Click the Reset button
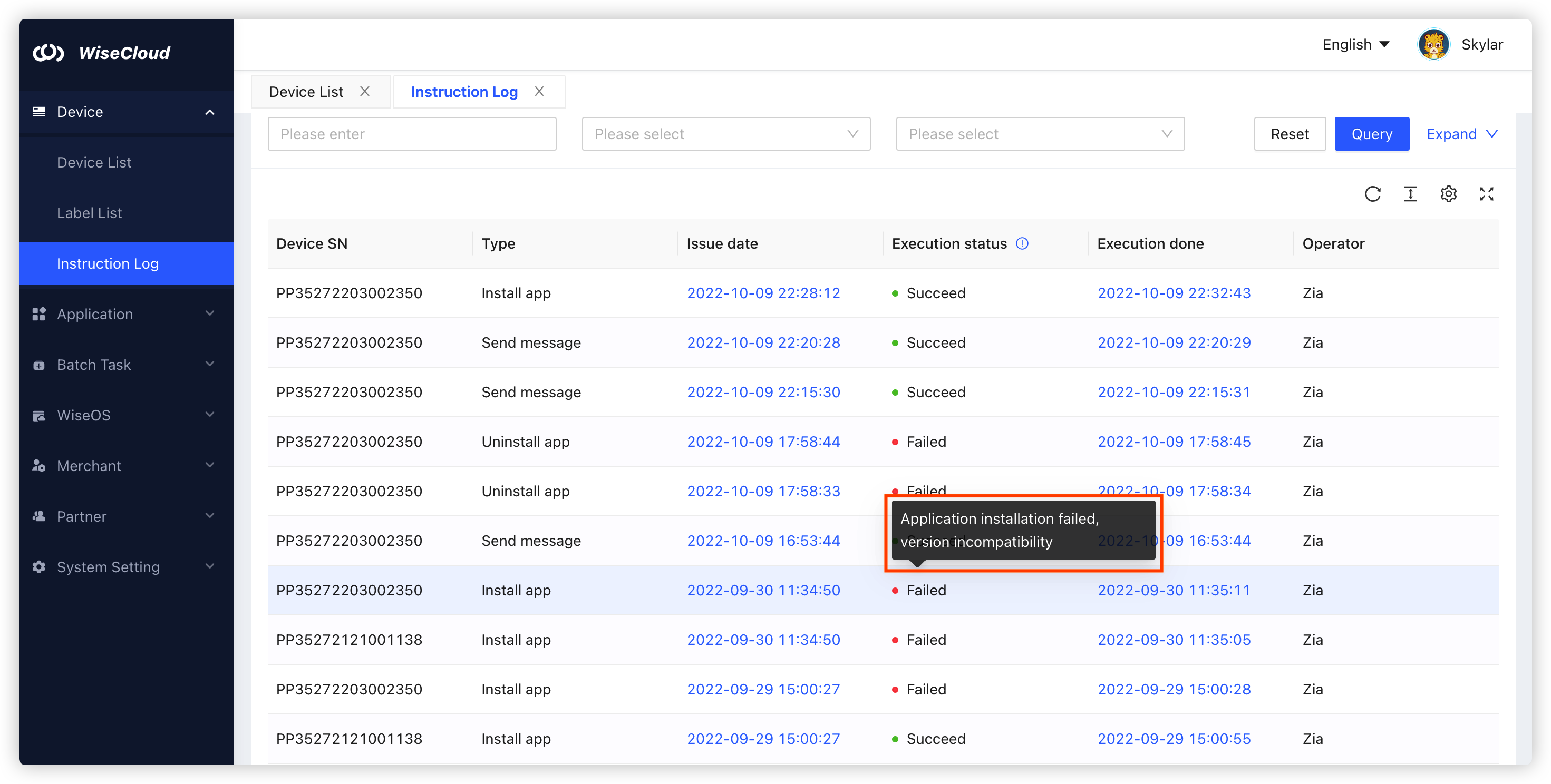This screenshot has height=784, width=1551. pyautogui.click(x=1290, y=134)
